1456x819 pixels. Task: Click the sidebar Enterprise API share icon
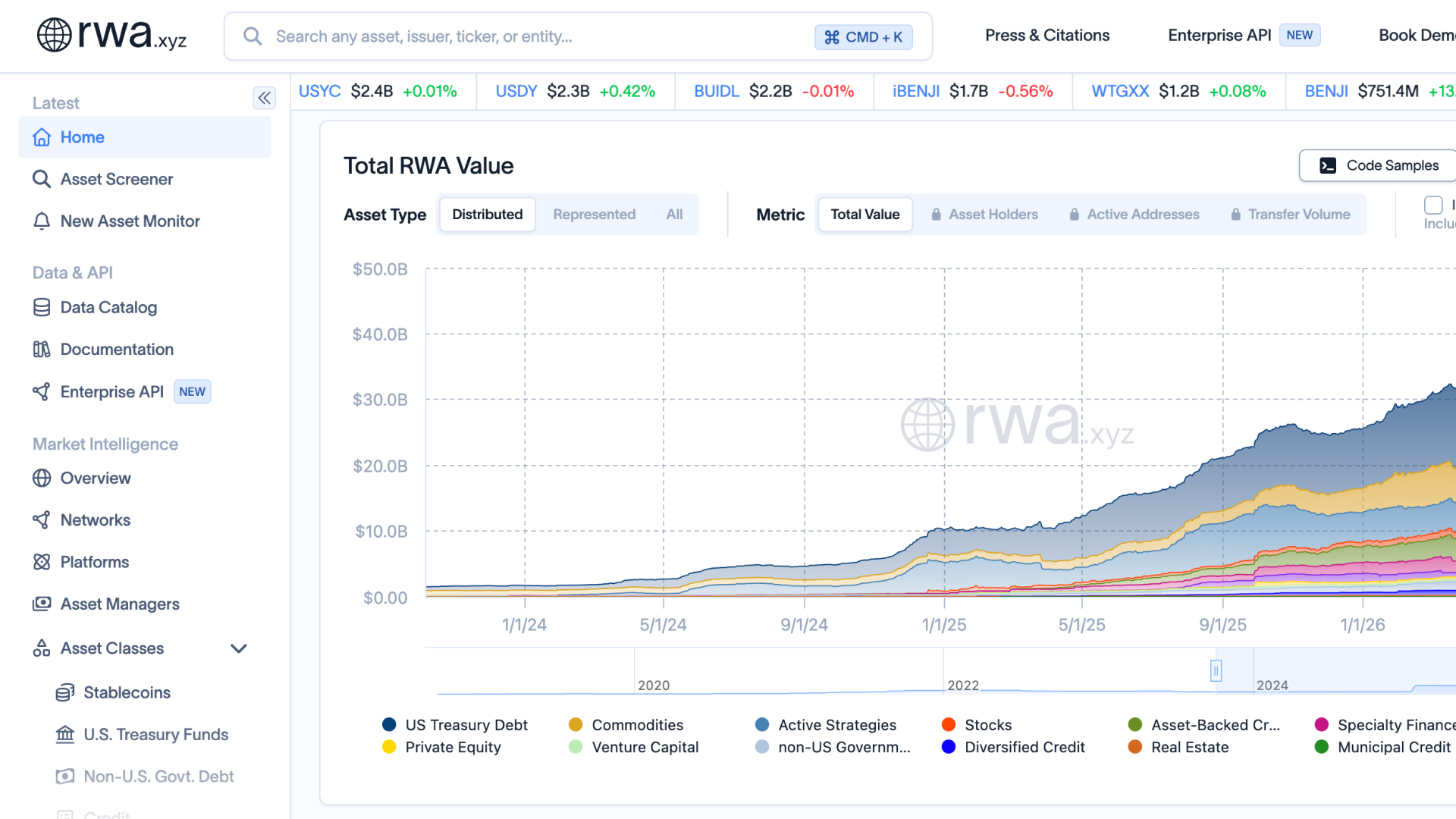pos(42,391)
